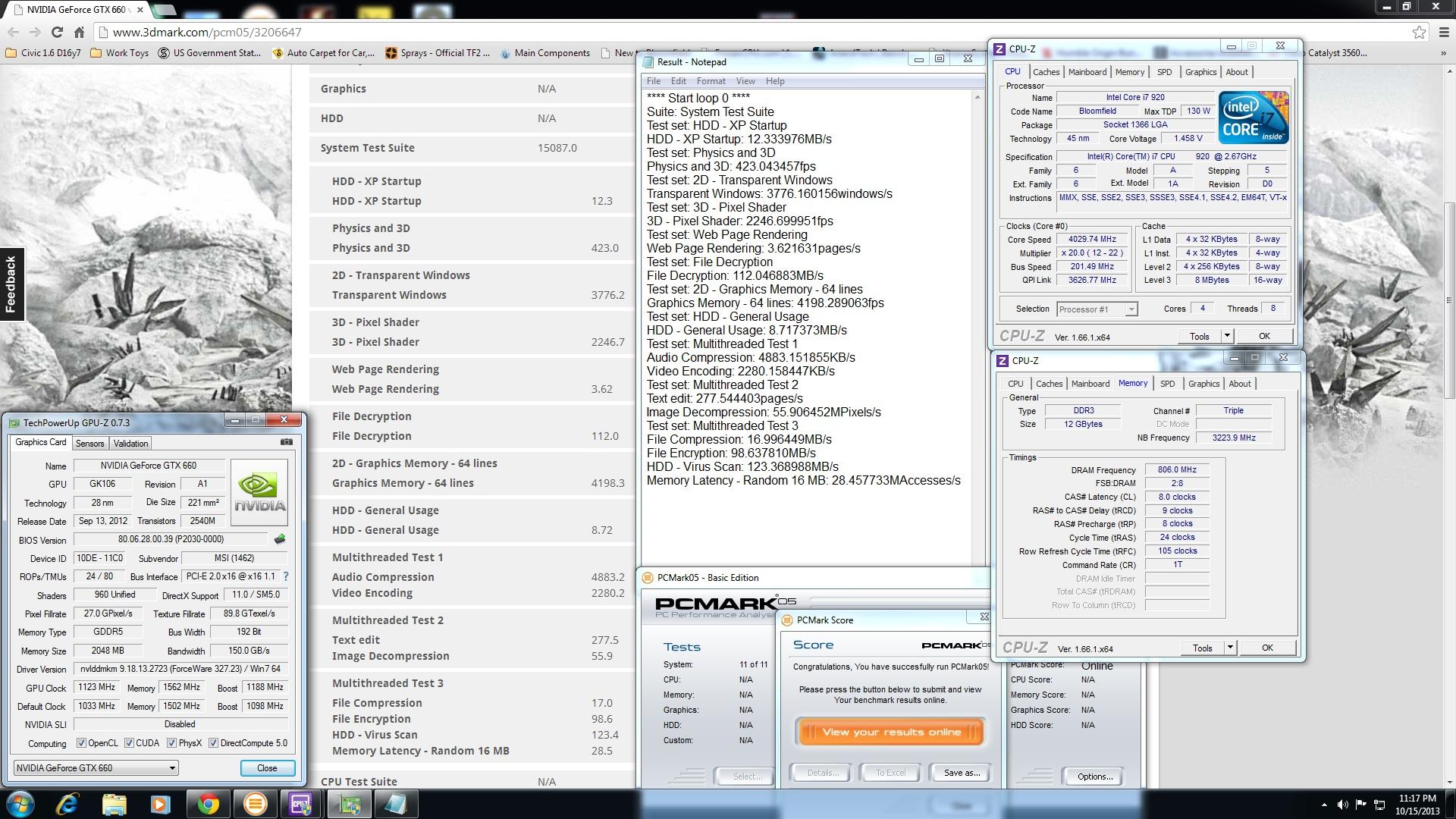This screenshot has width=1456, height=819.
Task: Click the BIOS save chip icon in GPU-Z
Action: point(279,539)
